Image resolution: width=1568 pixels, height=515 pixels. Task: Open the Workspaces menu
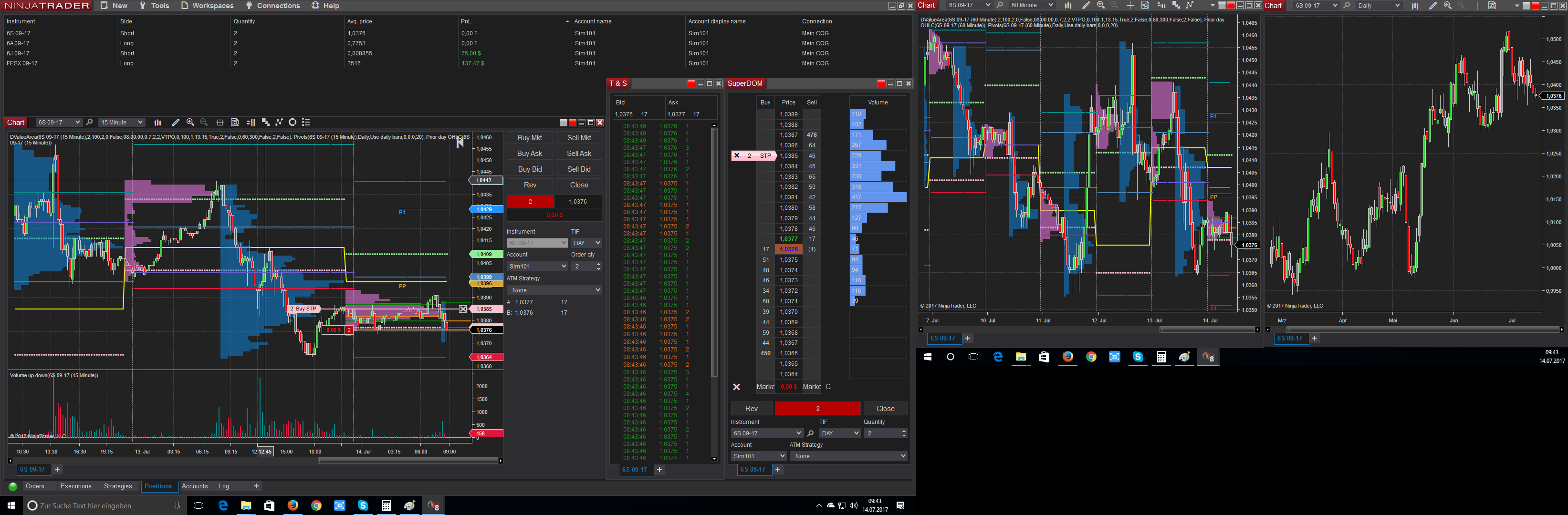click(x=207, y=5)
